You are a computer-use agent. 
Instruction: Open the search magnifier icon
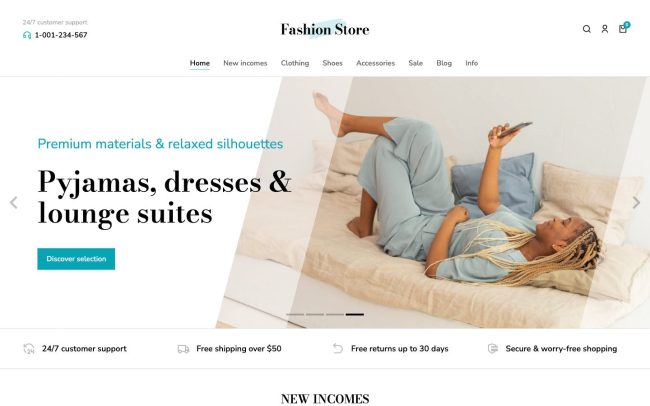[x=587, y=29]
